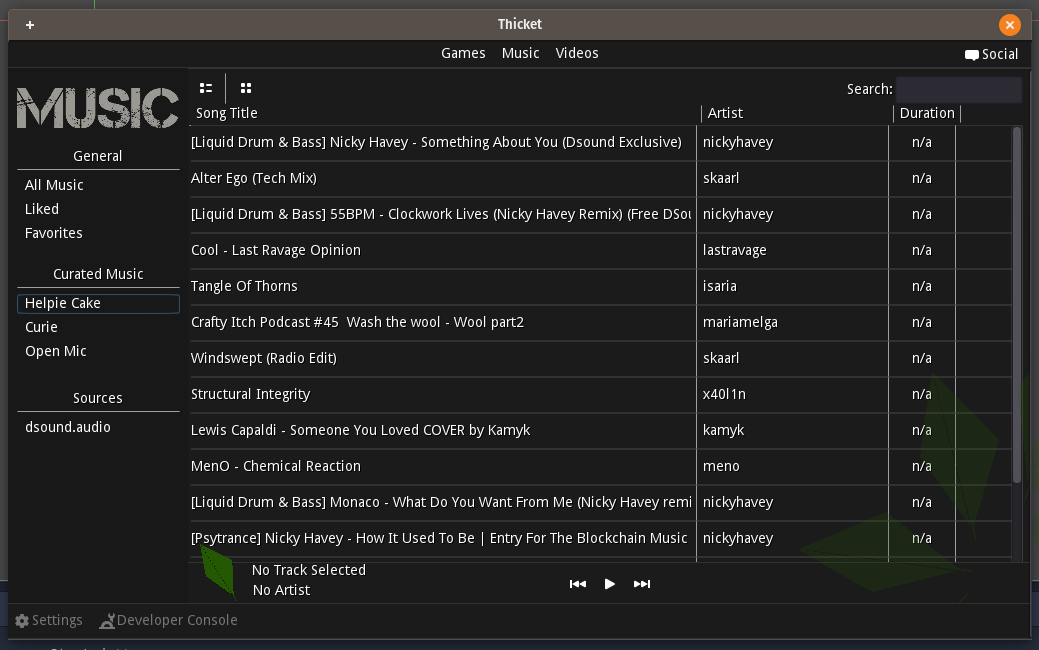This screenshot has height=650, width=1039.
Task: Skip to the next track
Action: point(642,584)
